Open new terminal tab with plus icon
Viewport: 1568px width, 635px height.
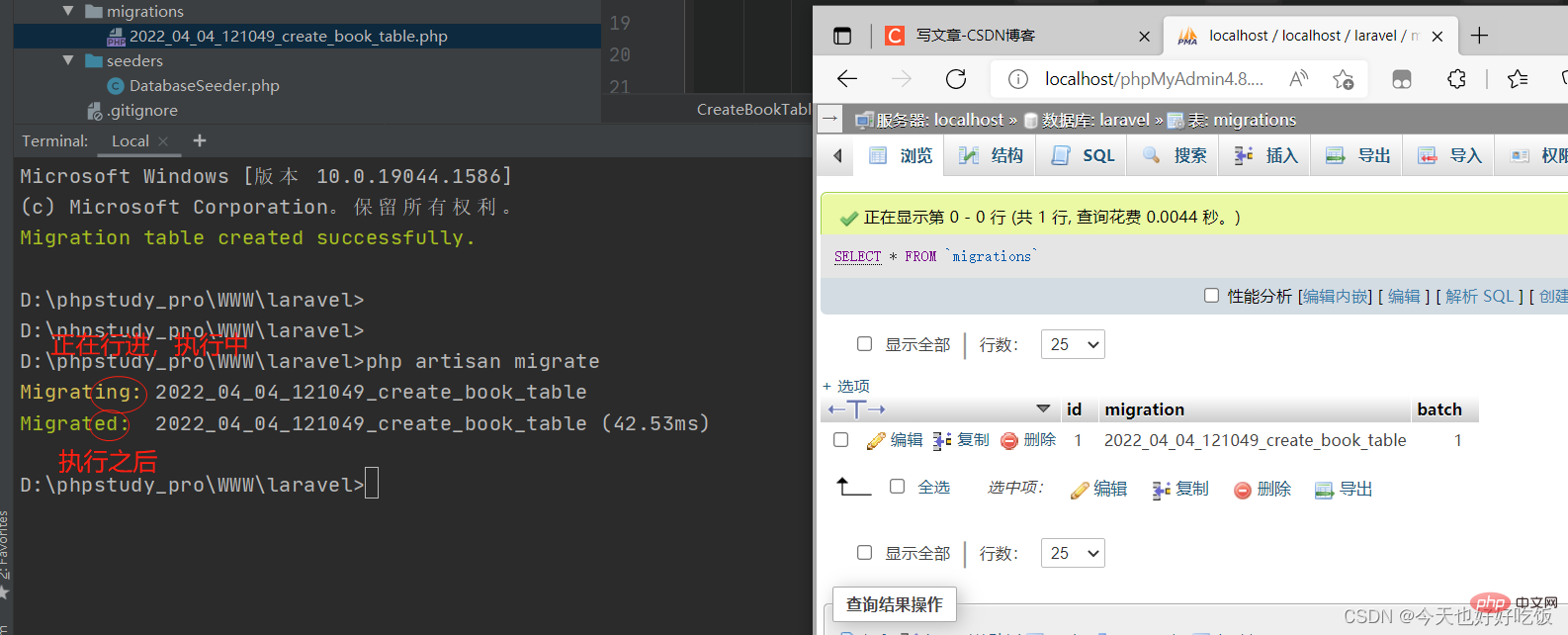pos(200,140)
